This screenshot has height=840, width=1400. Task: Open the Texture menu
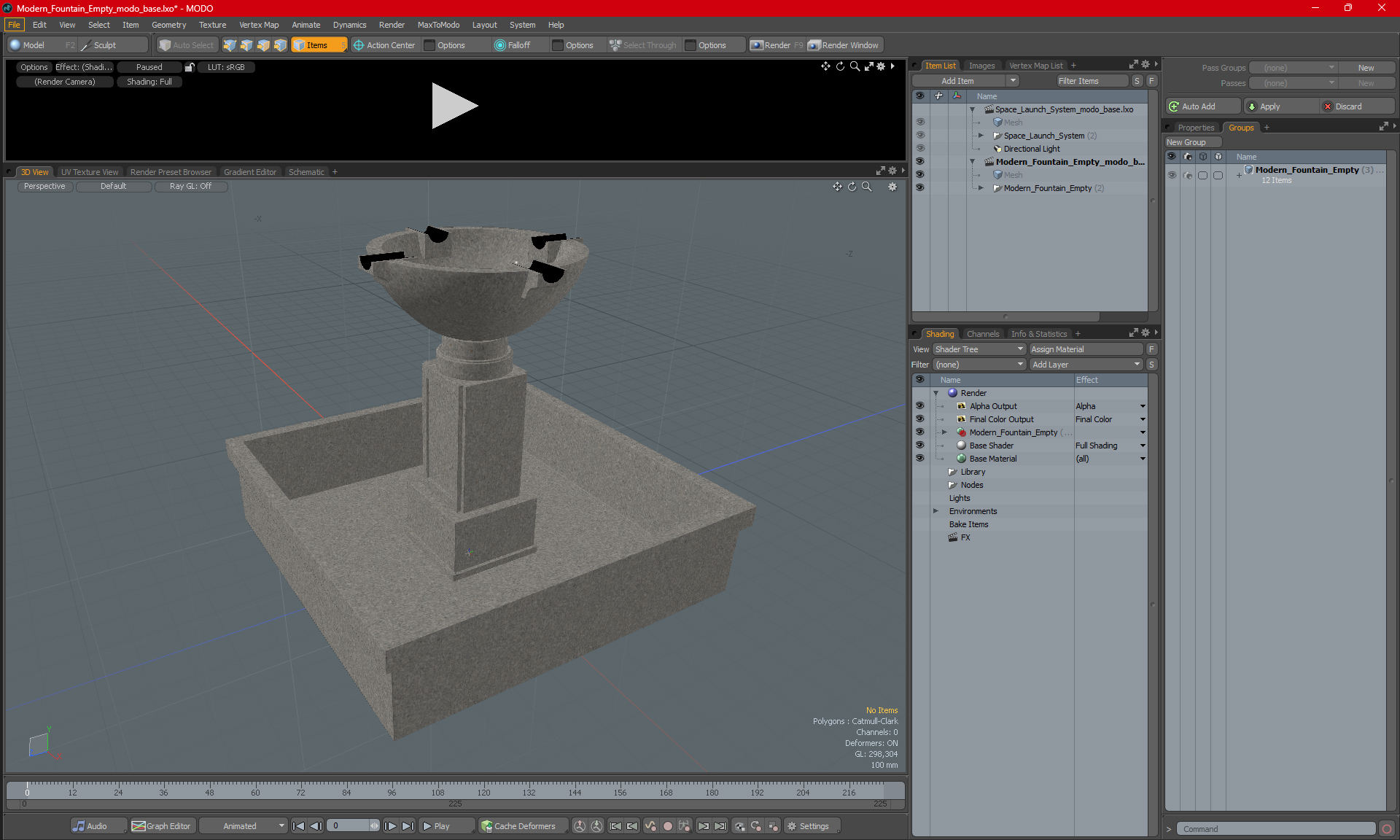click(x=212, y=25)
